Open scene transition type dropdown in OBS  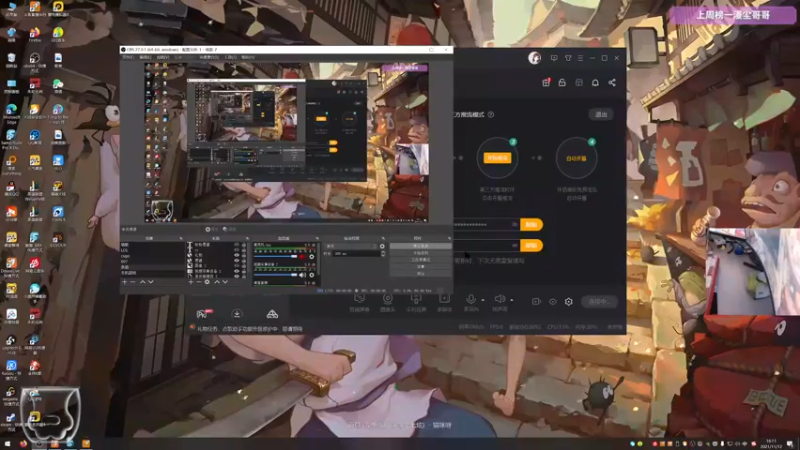coord(352,246)
